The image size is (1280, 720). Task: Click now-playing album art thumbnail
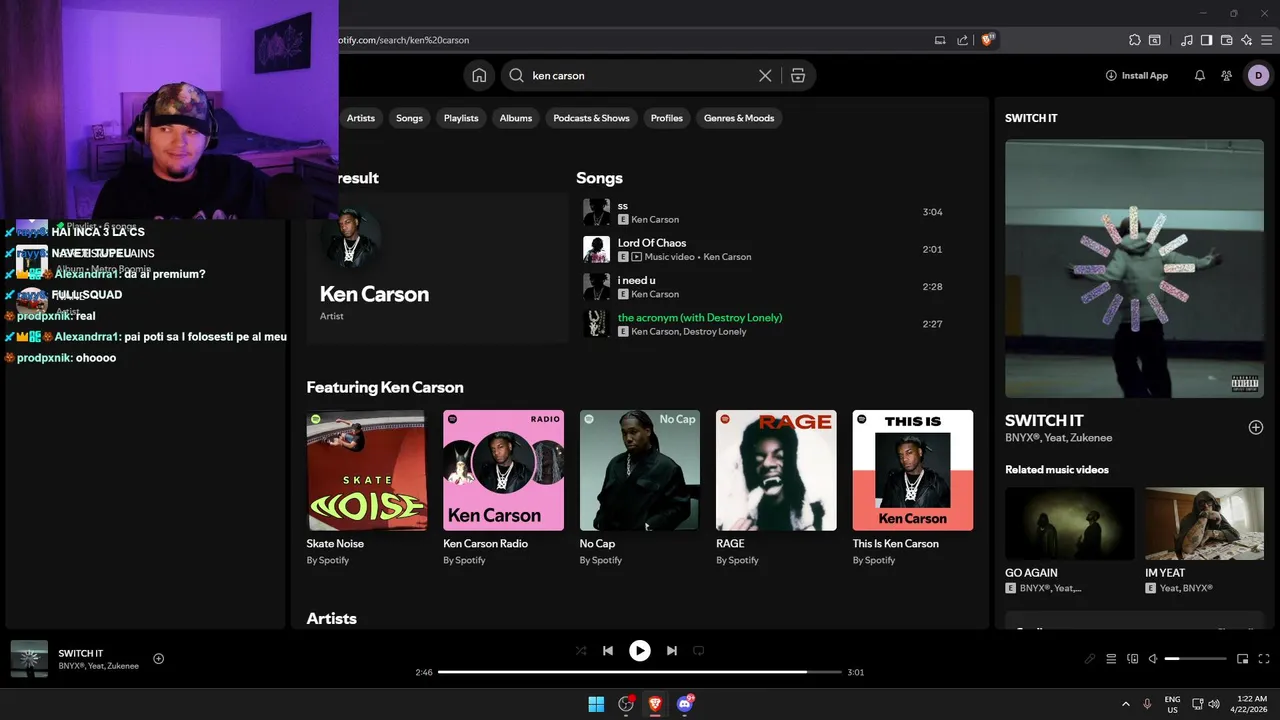[29, 659]
